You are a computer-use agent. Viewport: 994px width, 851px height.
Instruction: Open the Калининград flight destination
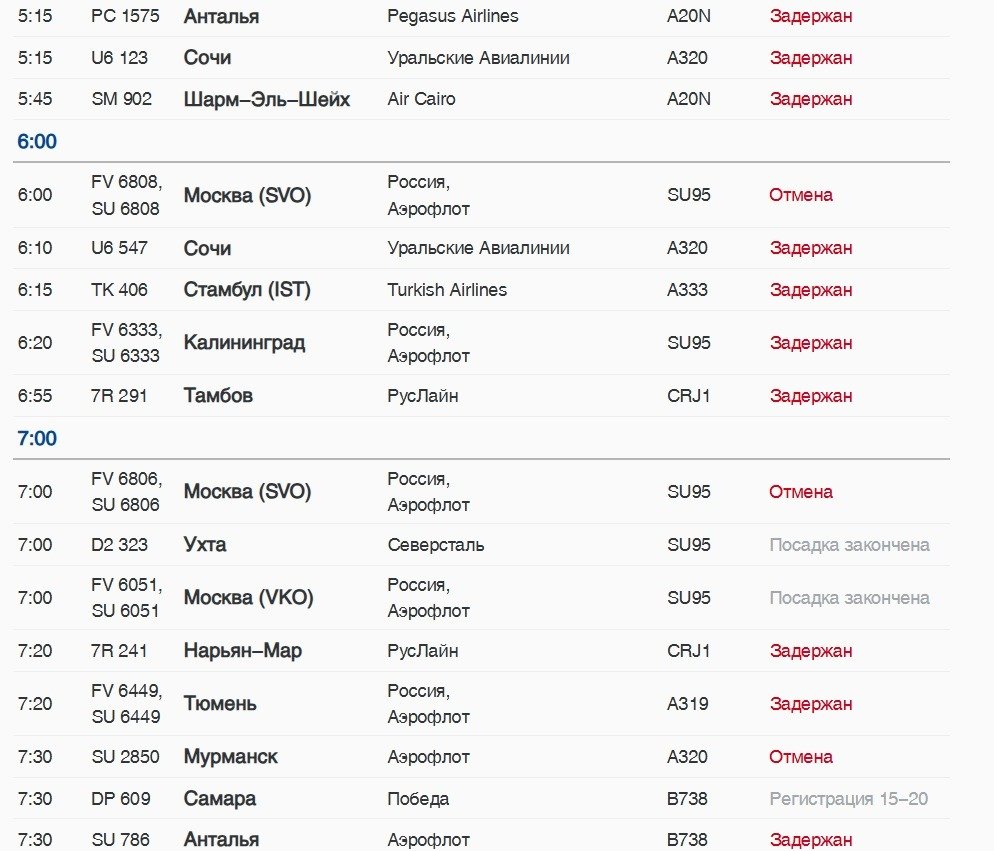pos(244,343)
